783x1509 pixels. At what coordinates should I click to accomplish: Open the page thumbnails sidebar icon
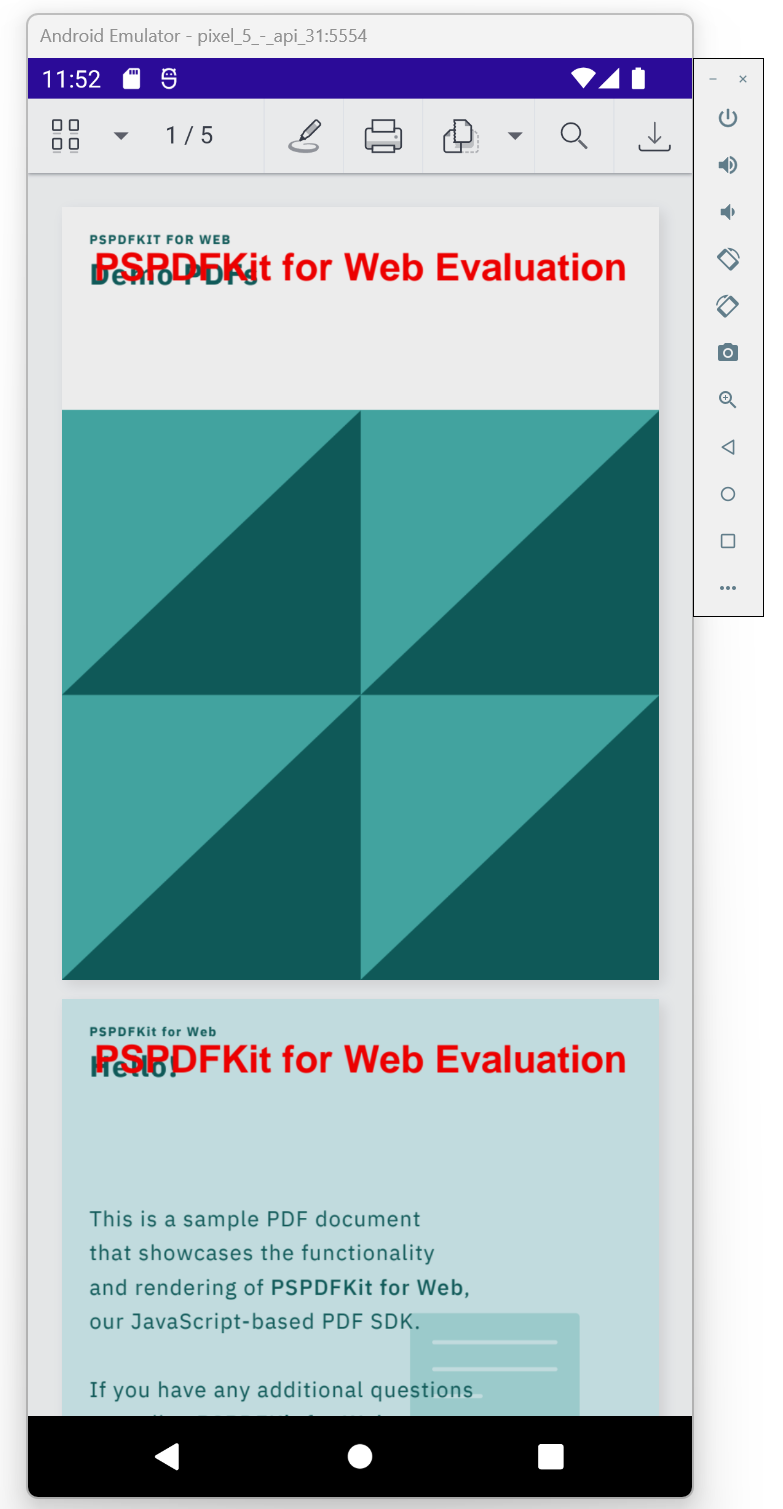click(x=66, y=136)
